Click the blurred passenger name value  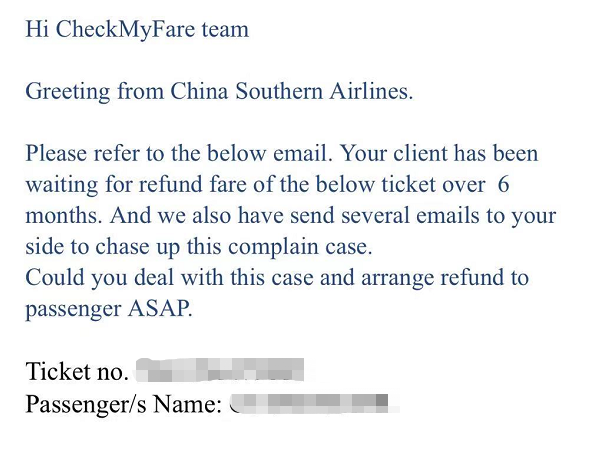tap(314, 403)
